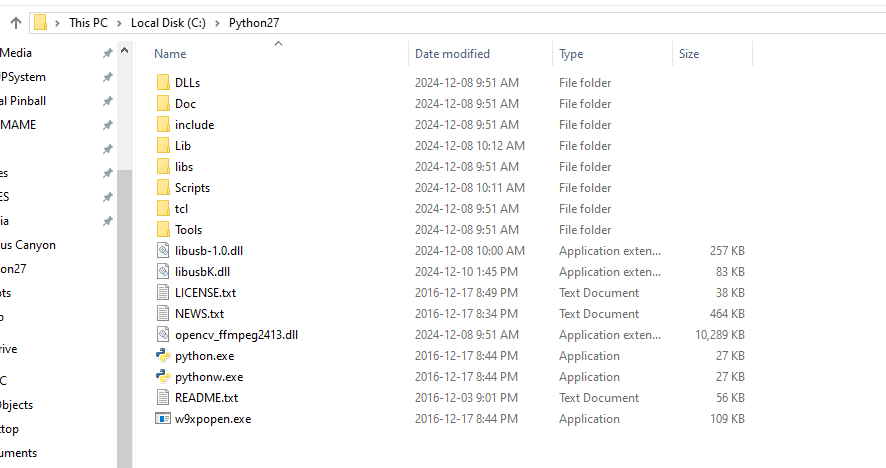Click the tcl folder icon

click(x=163, y=209)
